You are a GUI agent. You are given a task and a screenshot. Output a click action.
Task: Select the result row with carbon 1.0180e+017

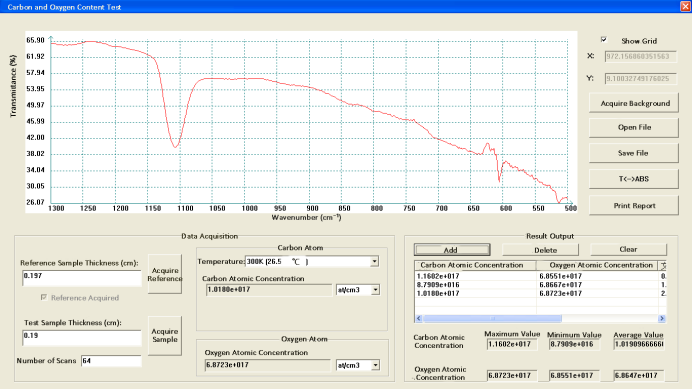pyautogui.click(x=540, y=294)
